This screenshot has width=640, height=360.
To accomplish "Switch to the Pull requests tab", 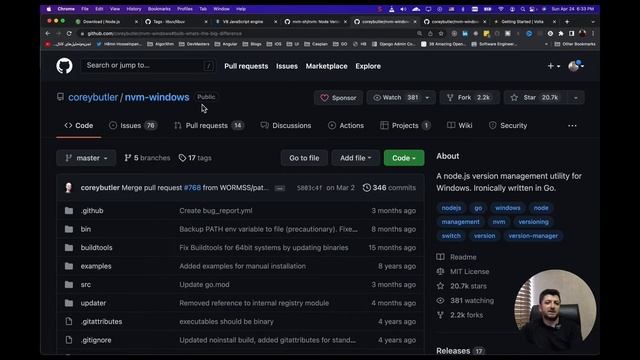I will pyautogui.click(x=209, y=125).
